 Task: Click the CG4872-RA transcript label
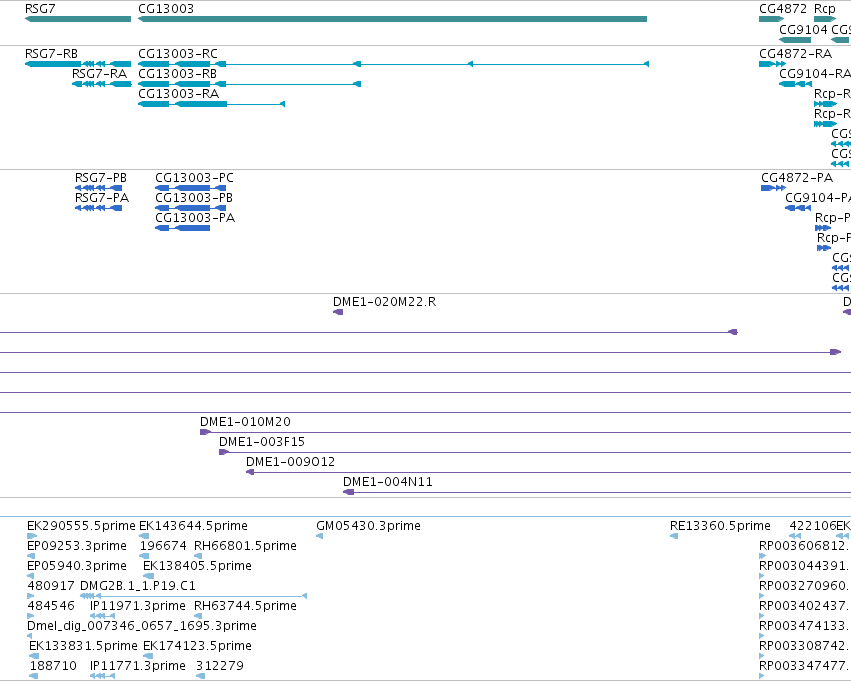tap(796, 54)
